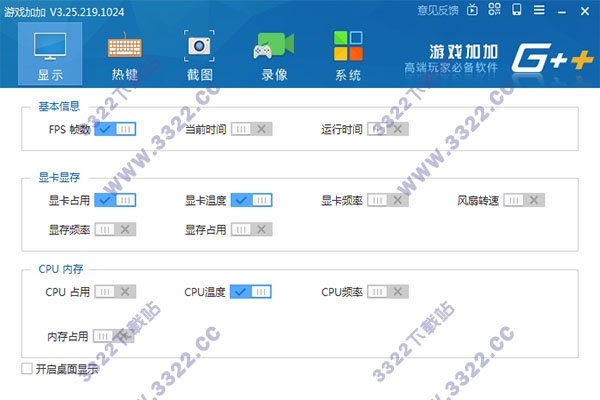Click the 高端玩家必备软件 slogan text
The width and height of the screenshot is (600, 400).
click(x=451, y=67)
